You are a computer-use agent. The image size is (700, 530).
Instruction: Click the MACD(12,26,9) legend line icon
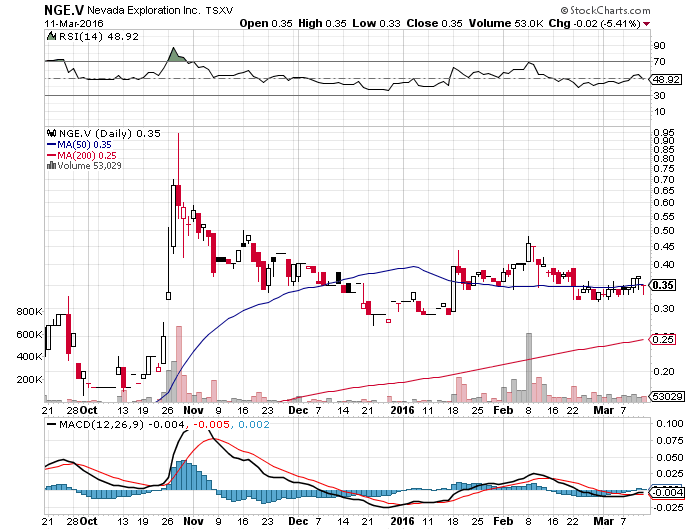(52, 426)
